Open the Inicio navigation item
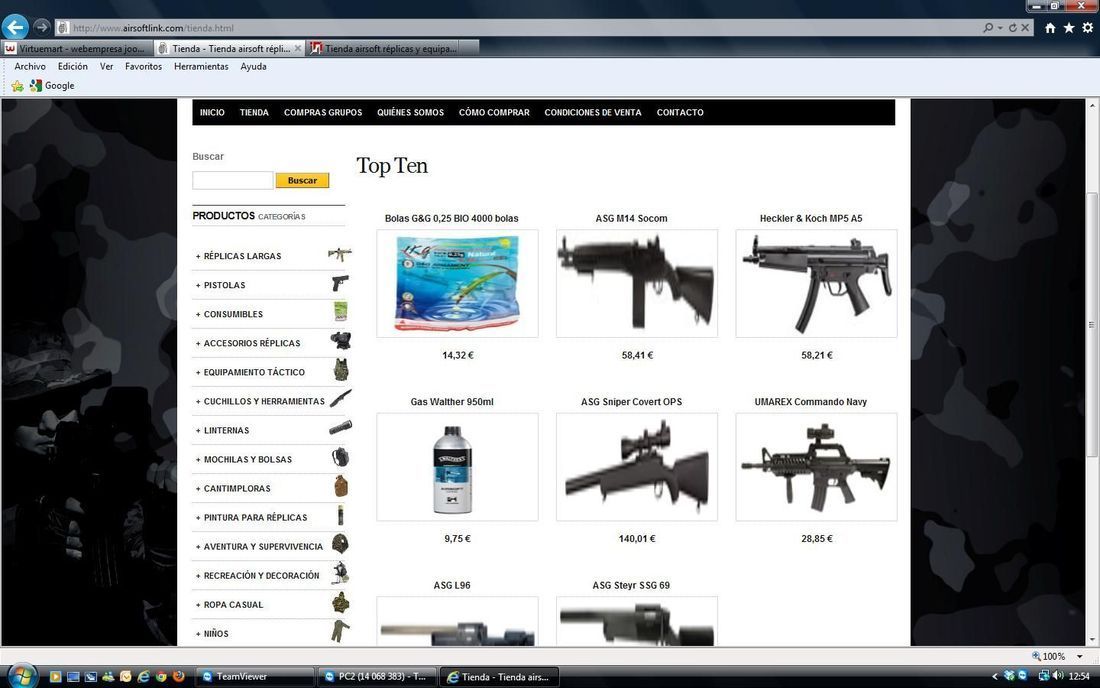The width and height of the screenshot is (1100, 688). [x=212, y=112]
